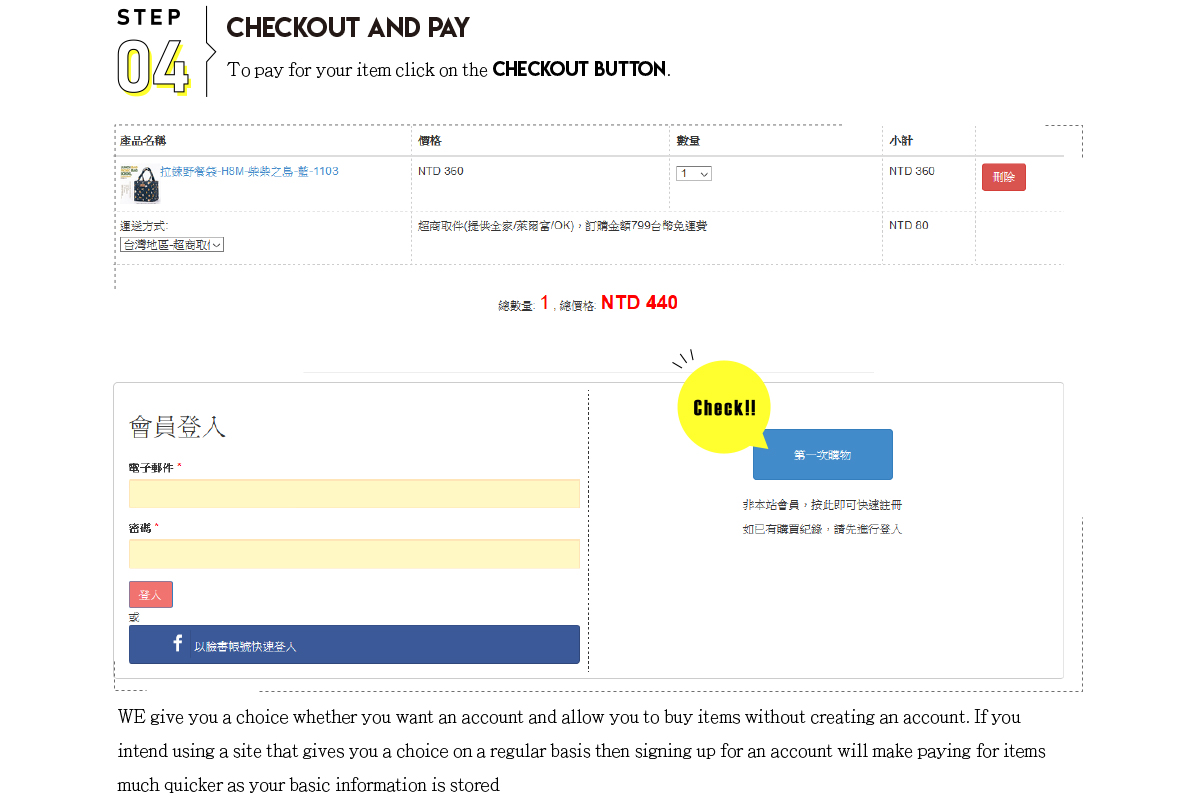Click the yellow Check!! speech bubble
Viewport: 1200px width, 802px height.
(x=724, y=407)
